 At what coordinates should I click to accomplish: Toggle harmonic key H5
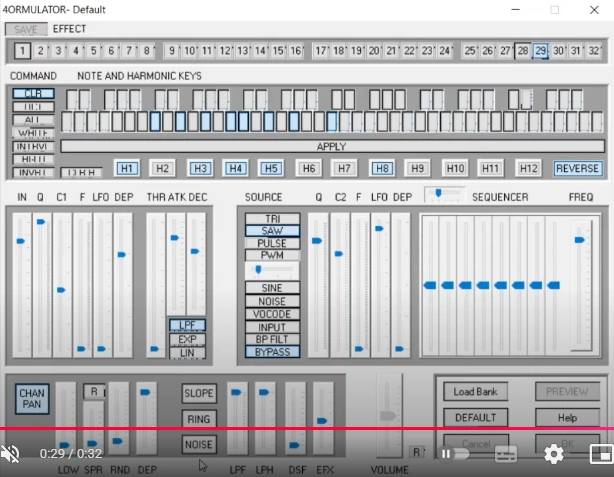pos(271,168)
